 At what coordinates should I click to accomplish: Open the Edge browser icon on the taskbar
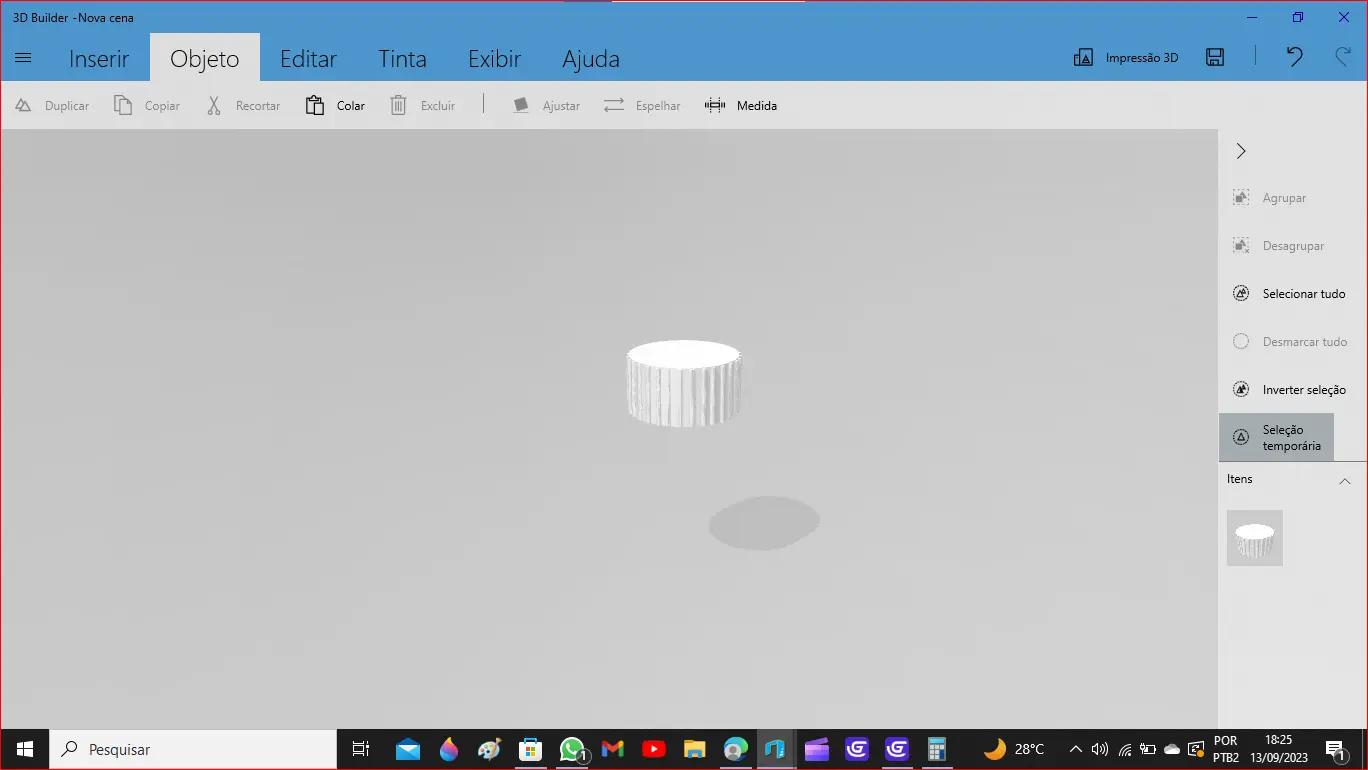[736, 749]
